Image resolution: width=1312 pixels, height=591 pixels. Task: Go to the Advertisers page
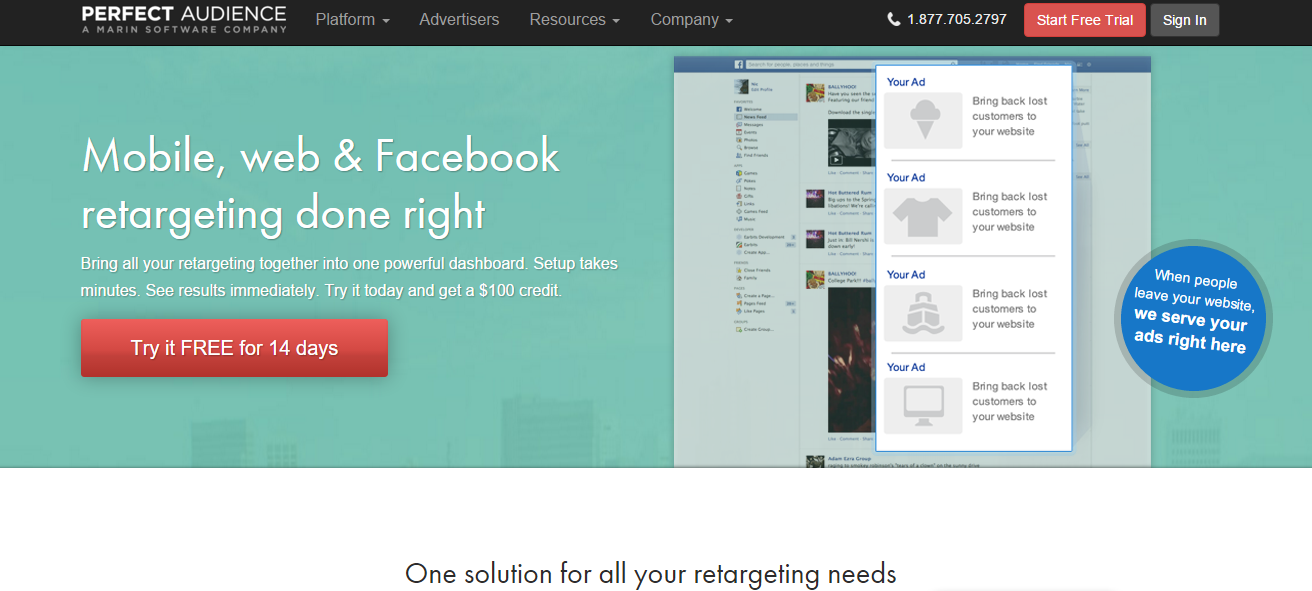click(459, 20)
